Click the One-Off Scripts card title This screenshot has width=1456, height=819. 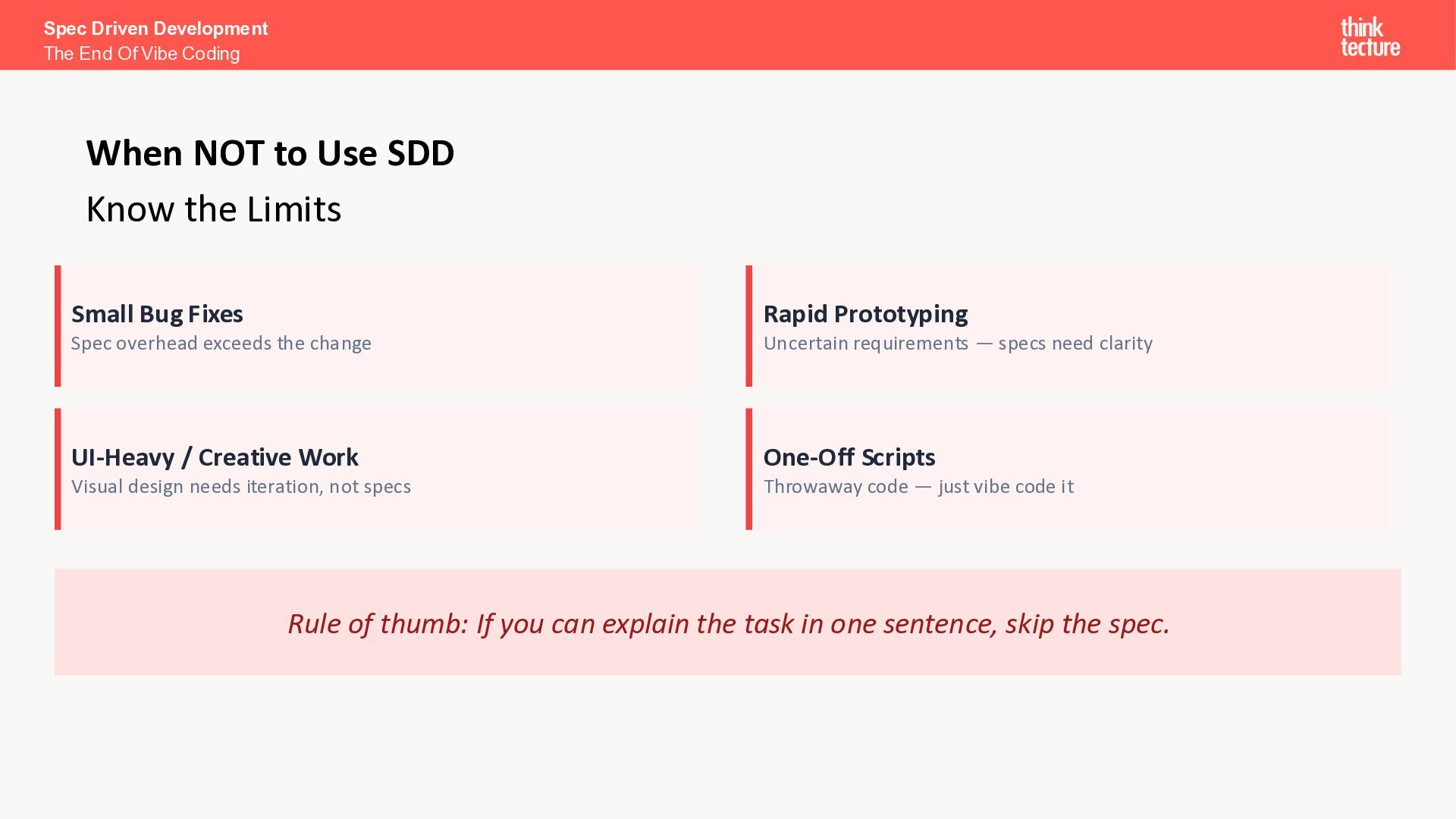[849, 457]
